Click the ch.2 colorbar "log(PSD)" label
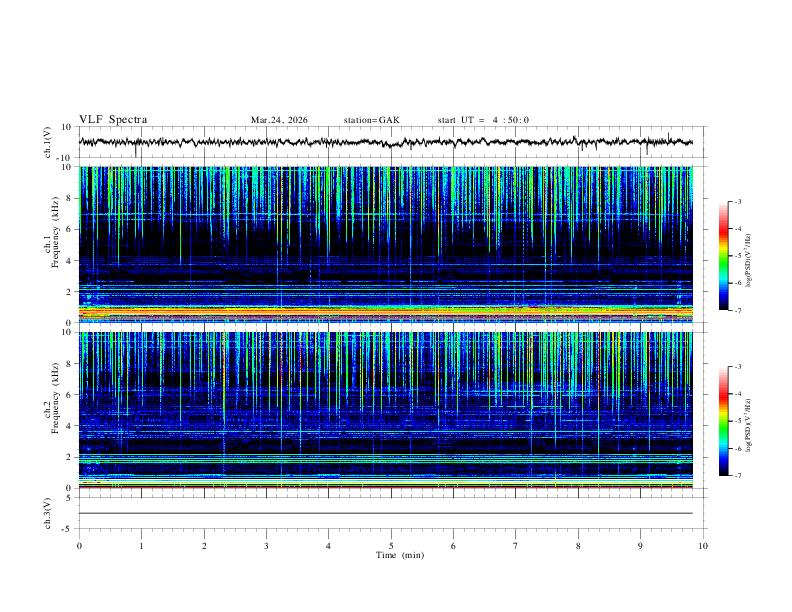 point(749,425)
